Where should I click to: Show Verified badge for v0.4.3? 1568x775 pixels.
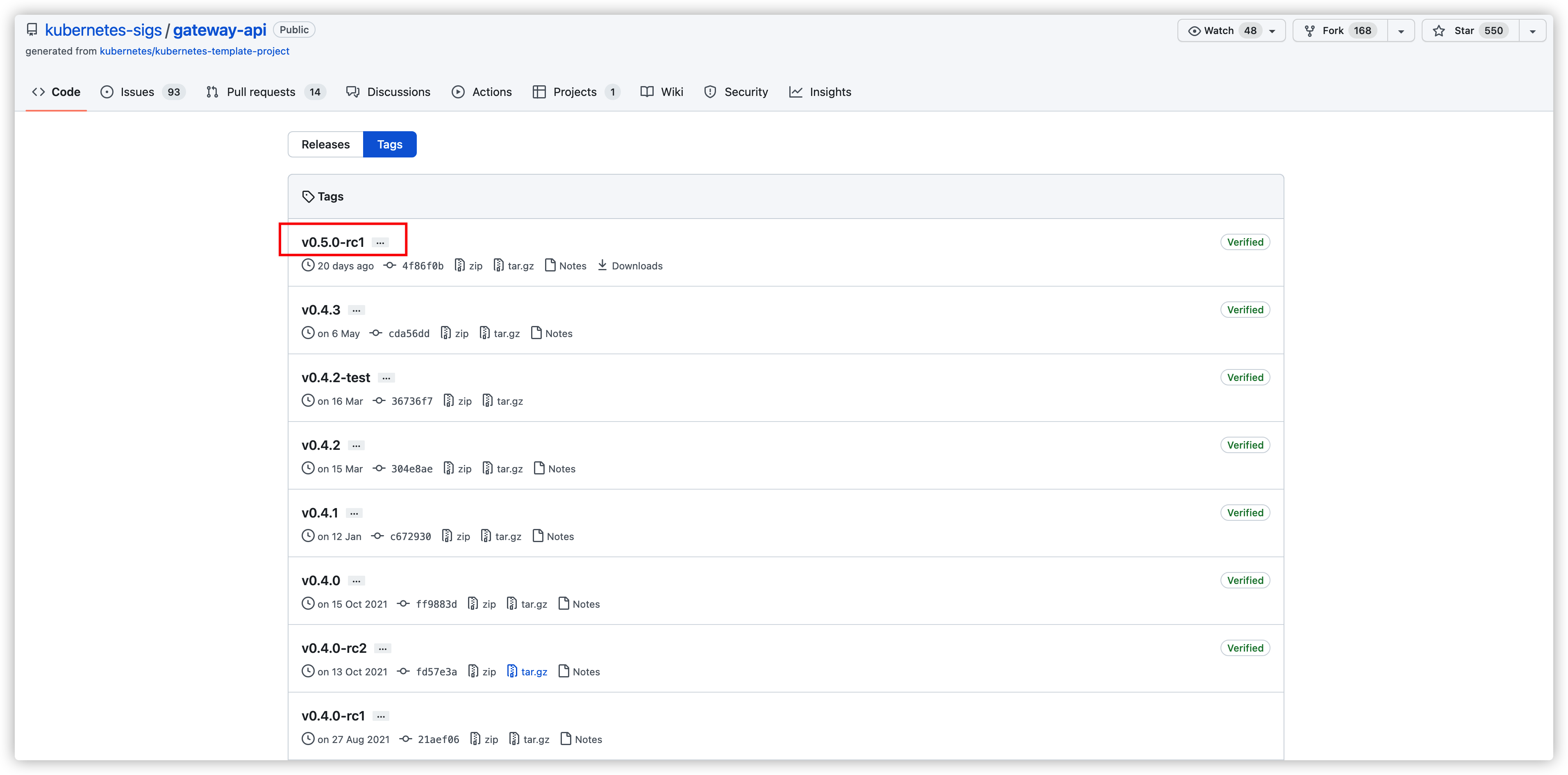click(1245, 310)
